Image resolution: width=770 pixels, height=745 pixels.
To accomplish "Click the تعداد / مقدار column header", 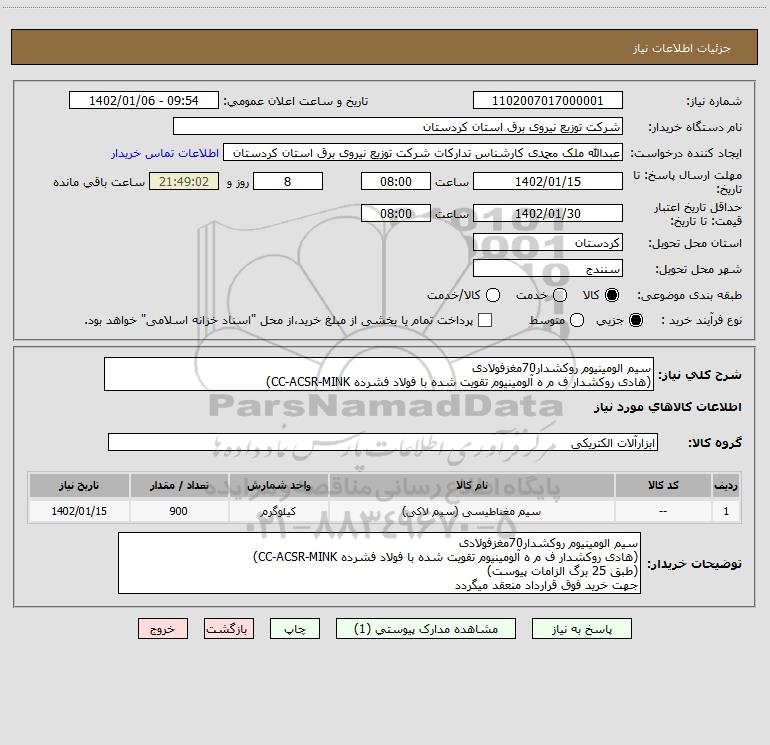I will click(x=179, y=485).
